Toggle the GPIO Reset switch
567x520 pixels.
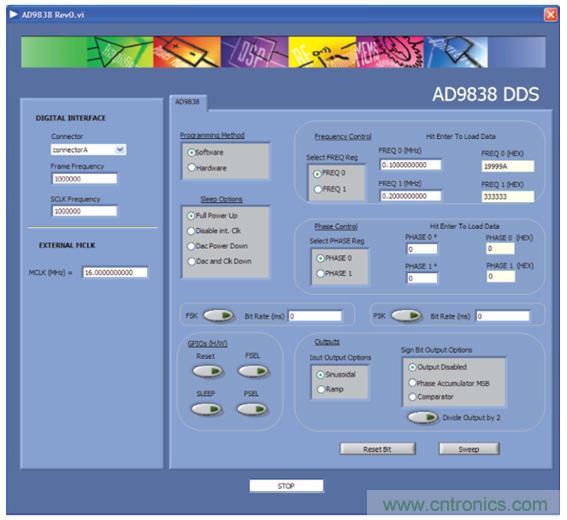pos(208,371)
